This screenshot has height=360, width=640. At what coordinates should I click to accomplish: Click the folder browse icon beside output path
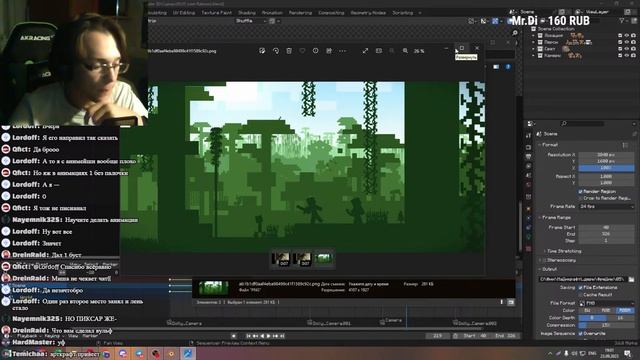(631, 279)
